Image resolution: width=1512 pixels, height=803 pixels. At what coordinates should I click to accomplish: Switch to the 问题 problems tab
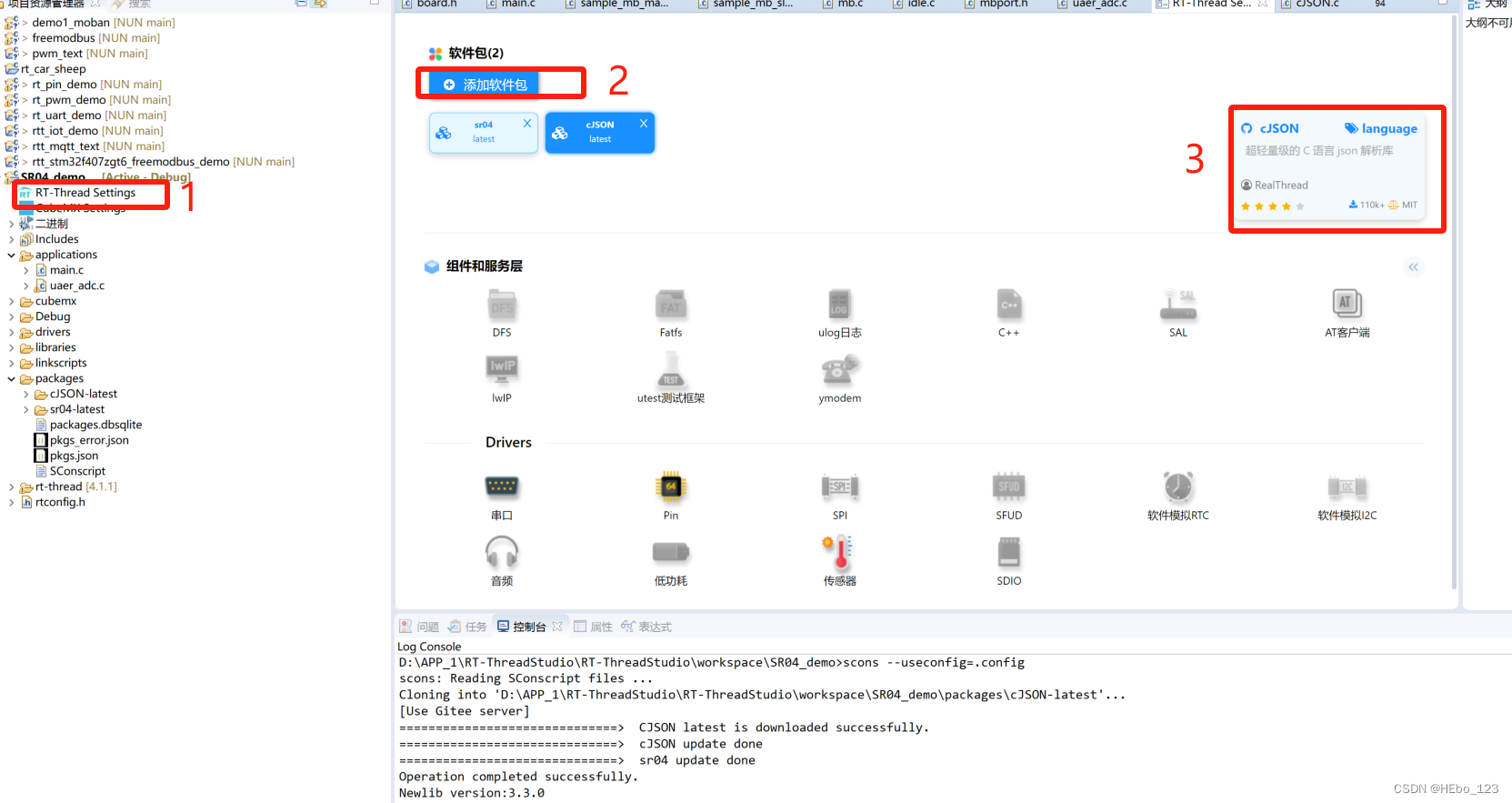[x=419, y=627]
